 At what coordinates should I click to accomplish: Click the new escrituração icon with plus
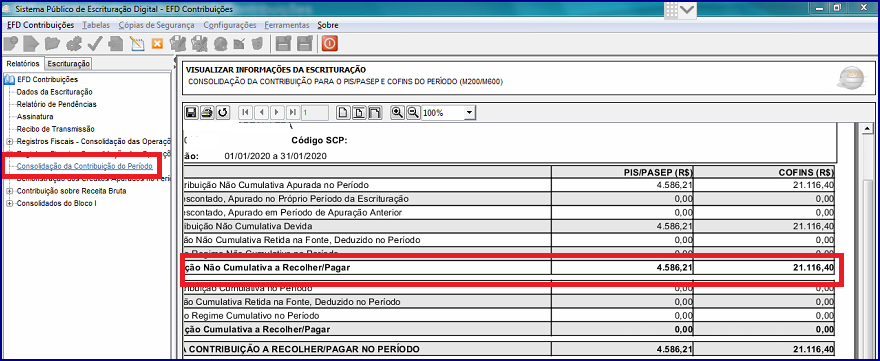click(11, 43)
